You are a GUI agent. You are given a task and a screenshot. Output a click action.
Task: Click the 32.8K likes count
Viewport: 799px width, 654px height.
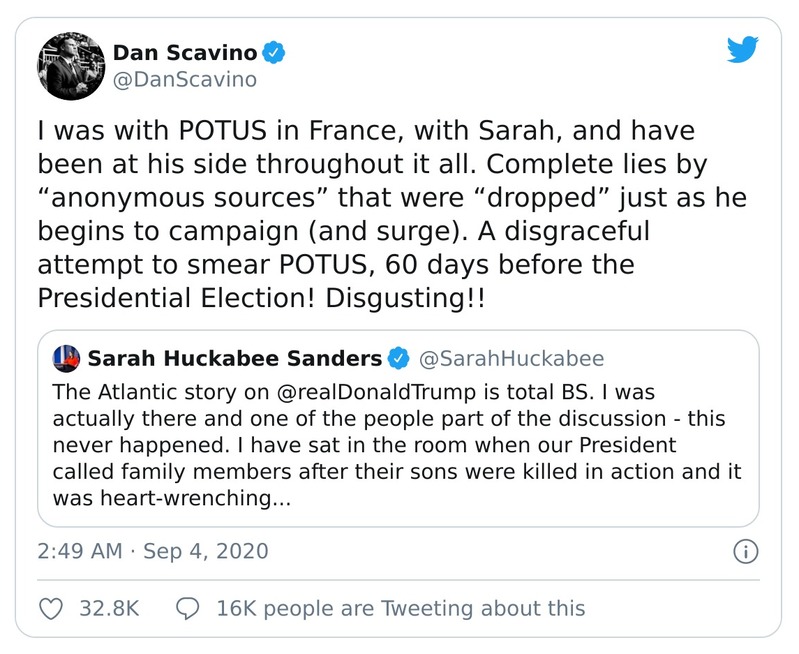pos(108,608)
